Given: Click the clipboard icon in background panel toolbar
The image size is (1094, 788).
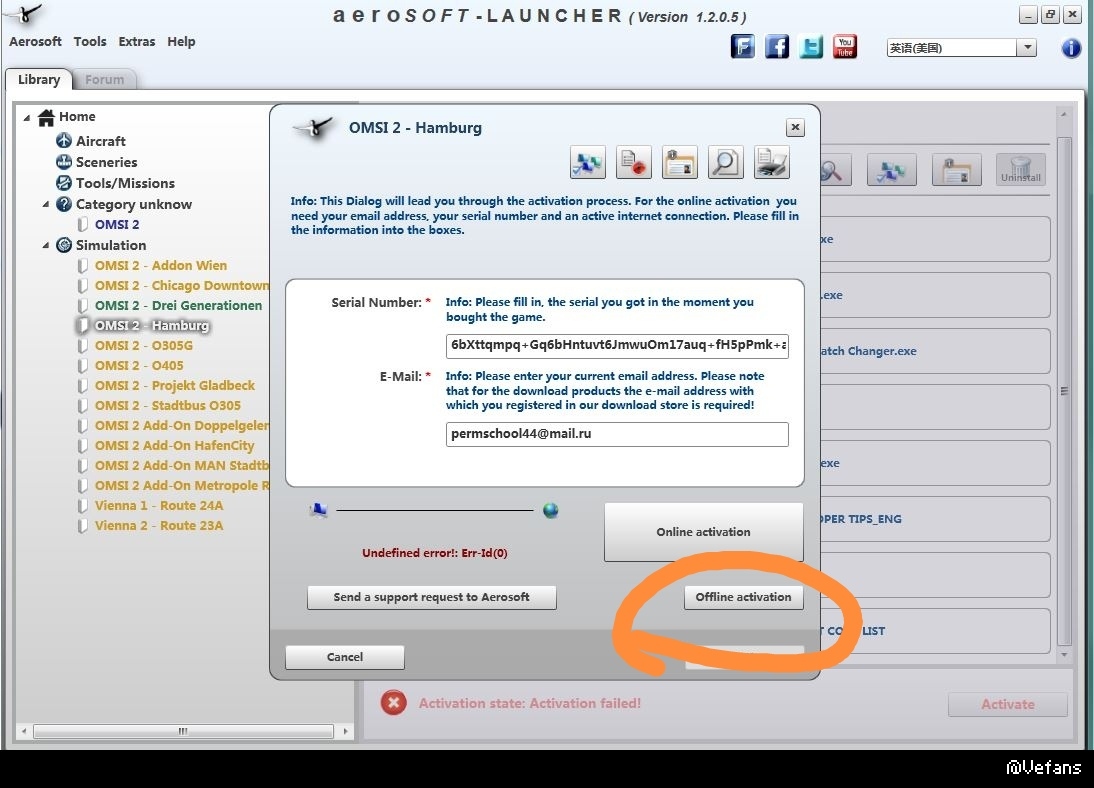Looking at the screenshot, I should coord(957,170).
